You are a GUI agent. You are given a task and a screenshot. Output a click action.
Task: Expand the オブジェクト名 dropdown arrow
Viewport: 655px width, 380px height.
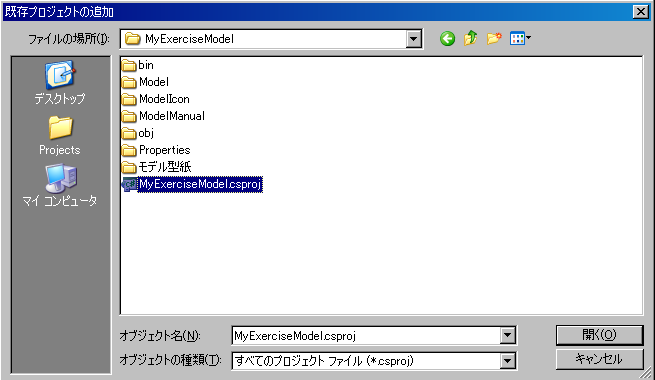508,335
